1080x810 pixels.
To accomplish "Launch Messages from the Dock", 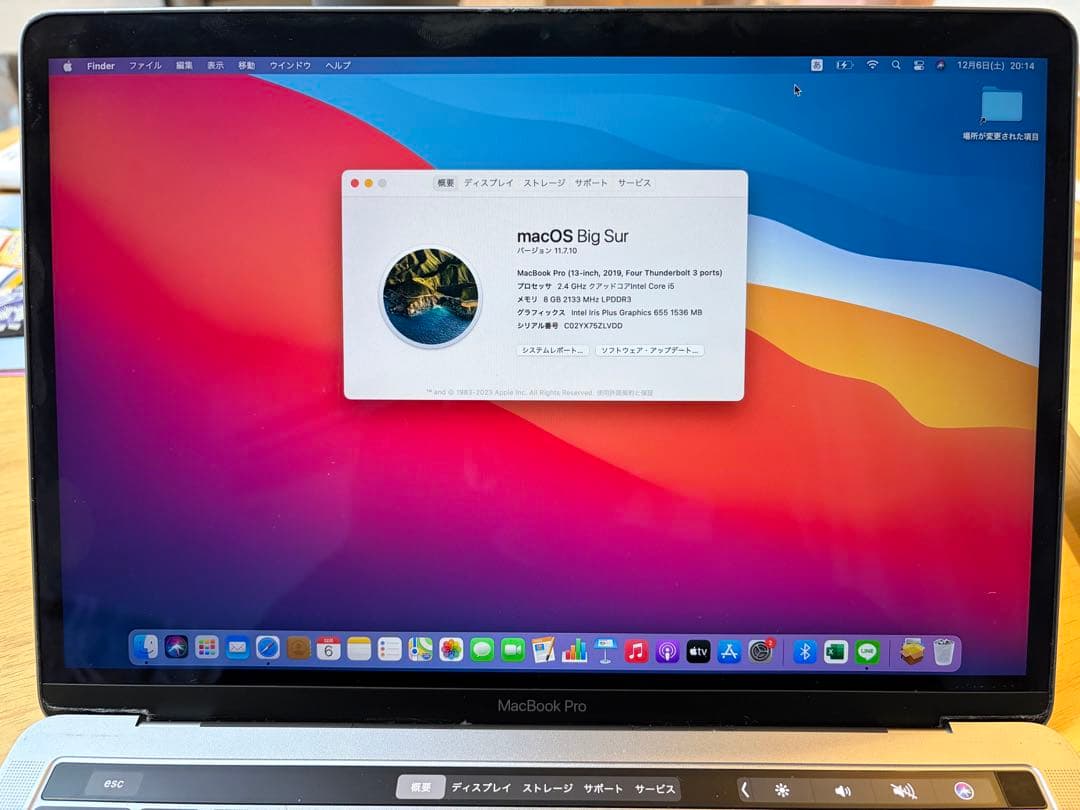I will tap(480, 650).
